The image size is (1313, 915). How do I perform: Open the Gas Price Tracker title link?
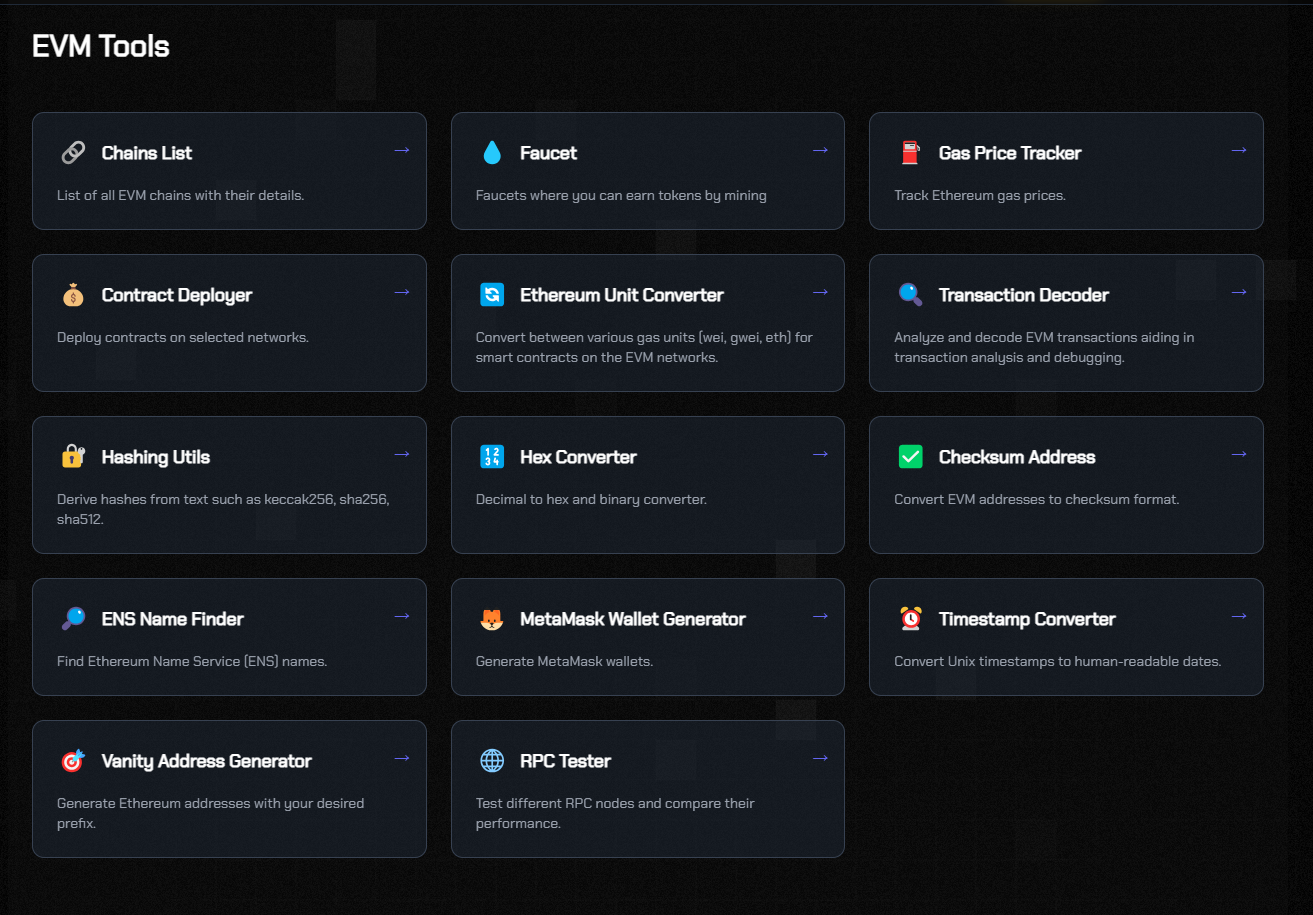(x=1010, y=153)
